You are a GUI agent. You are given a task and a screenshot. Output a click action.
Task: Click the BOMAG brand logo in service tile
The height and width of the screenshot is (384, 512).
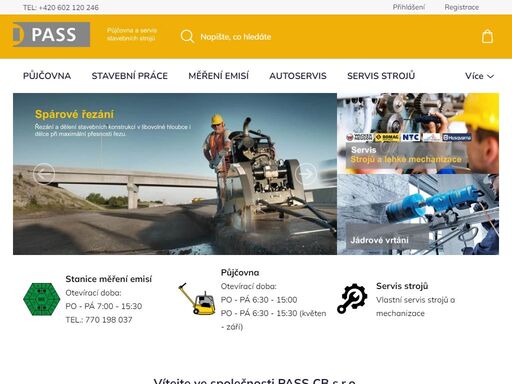coord(387,137)
